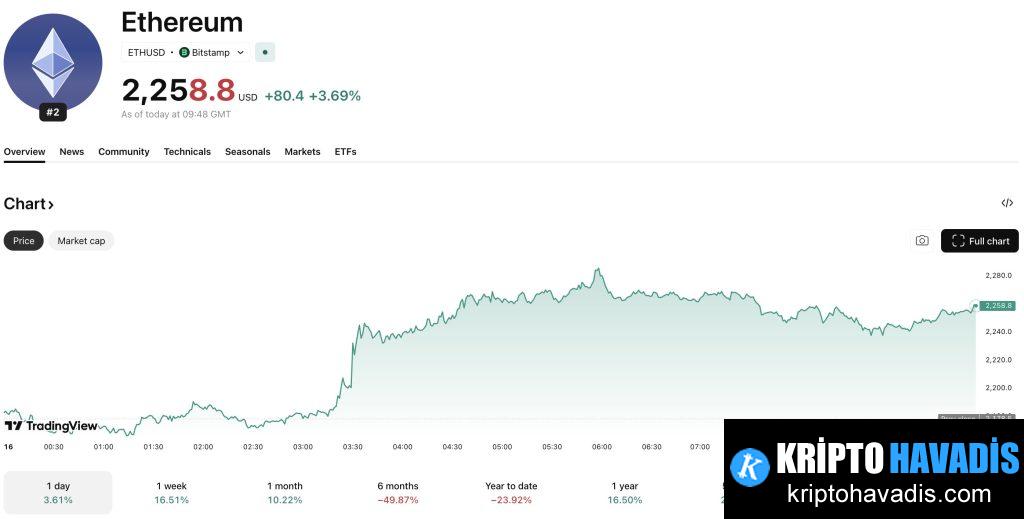Screen dimensions: 1024x519
Task: Switch to the Community tab
Action: coord(124,151)
